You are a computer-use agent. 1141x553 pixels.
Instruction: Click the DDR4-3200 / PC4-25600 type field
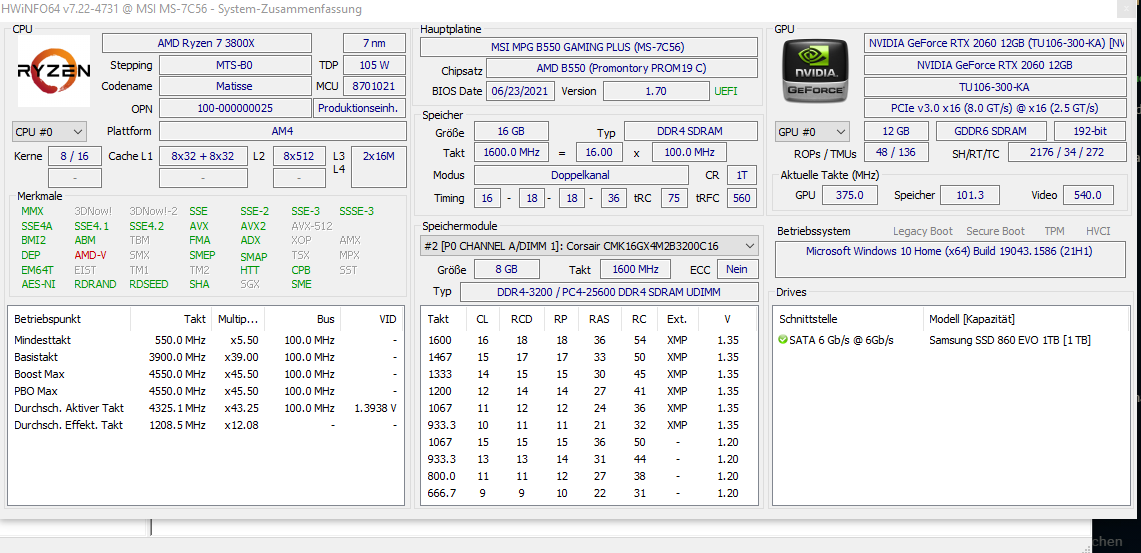pyautogui.click(x=608, y=292)
